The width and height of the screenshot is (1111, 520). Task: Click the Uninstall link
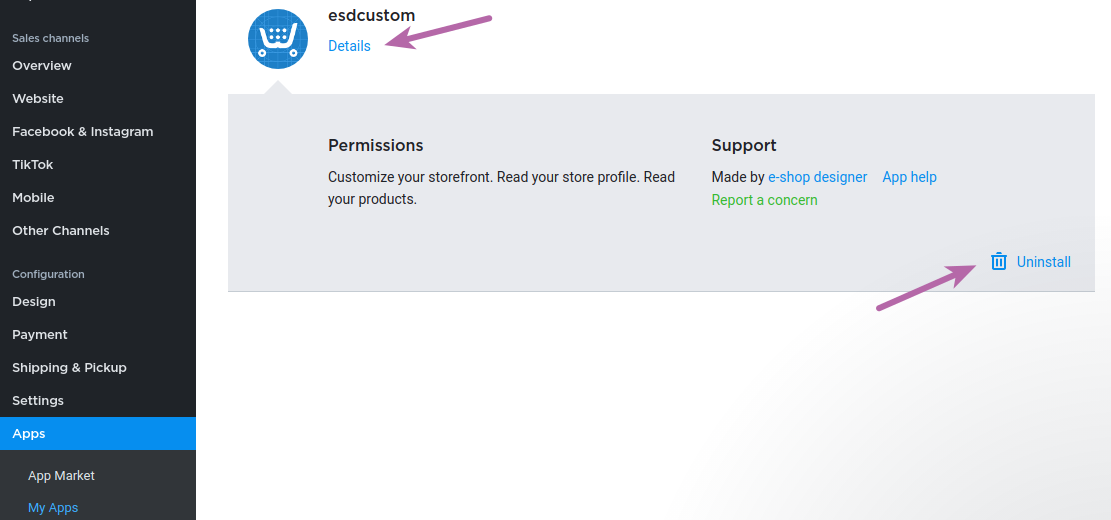1044,262
